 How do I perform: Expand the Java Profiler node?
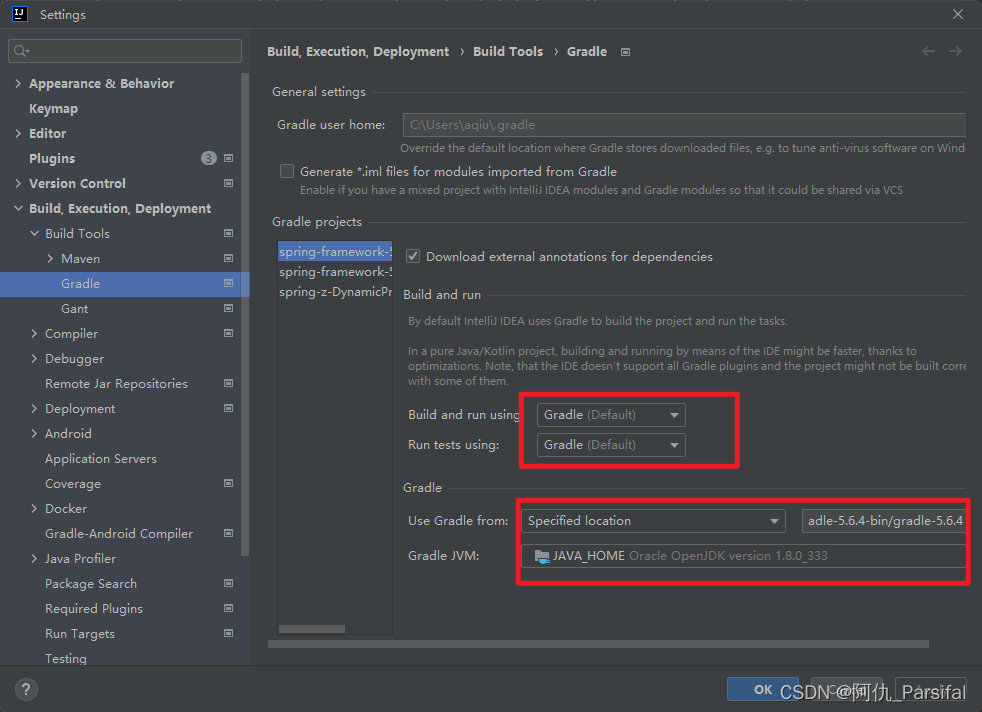pos(34,559)
